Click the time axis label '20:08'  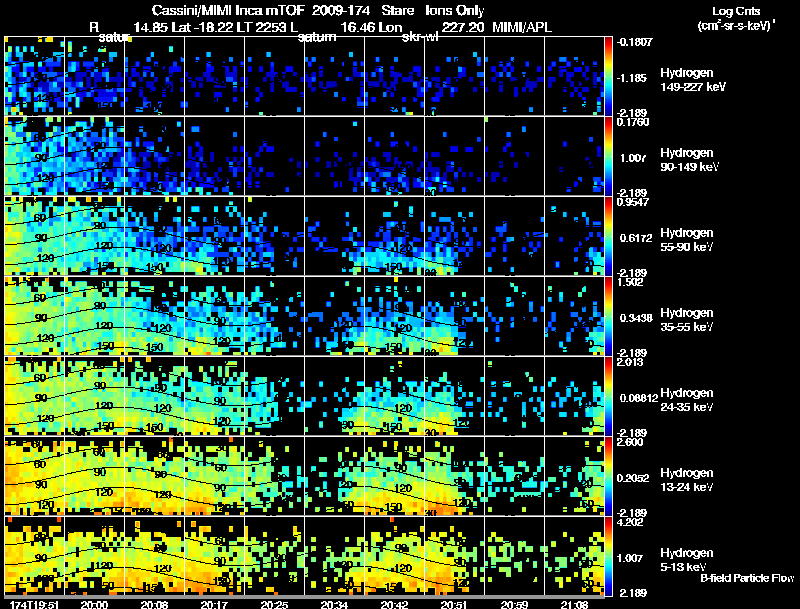tap(155, 604)
